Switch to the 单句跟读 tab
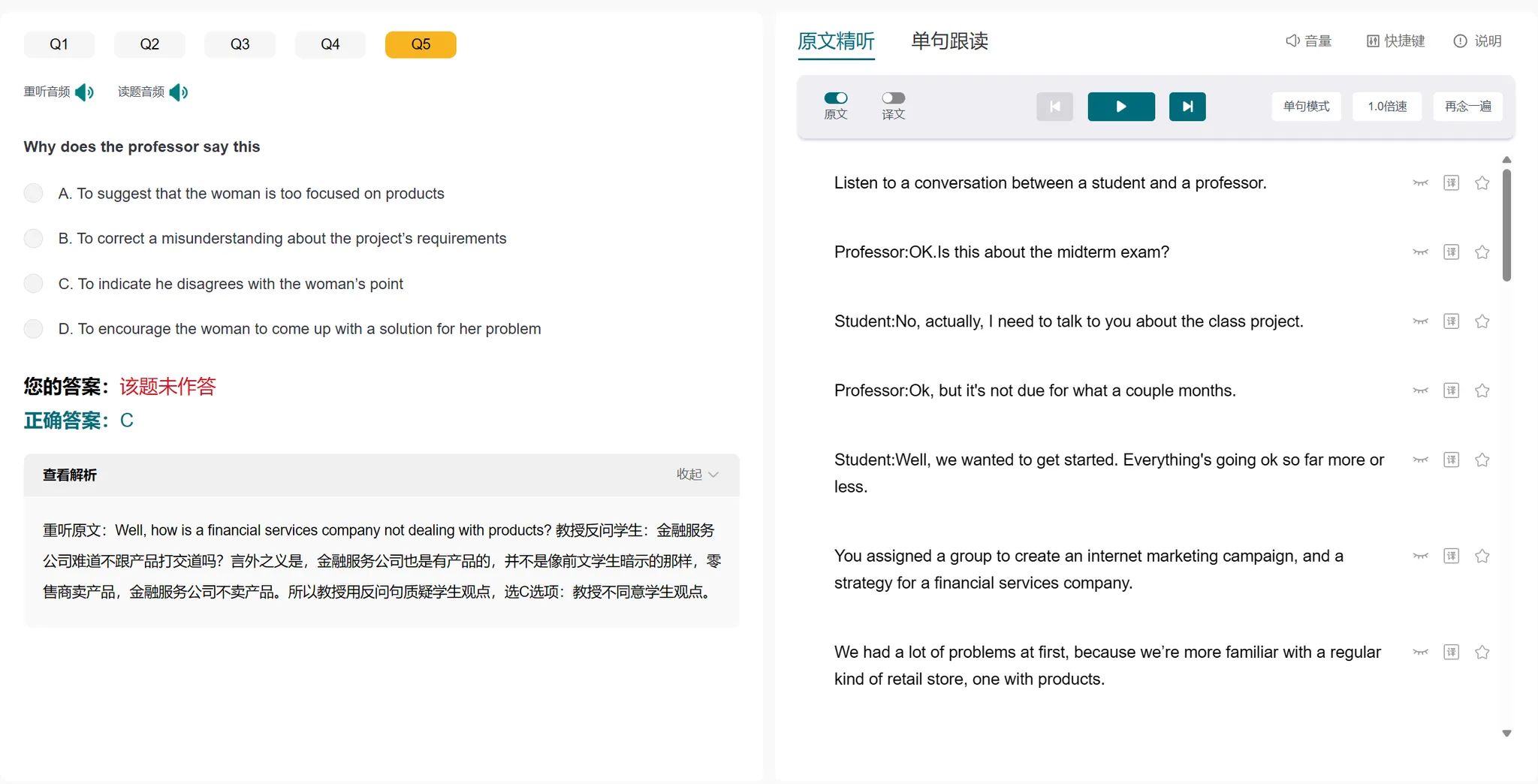This screenshot has height=784, width=1538. pyautogui.click(x=949, y=41)
